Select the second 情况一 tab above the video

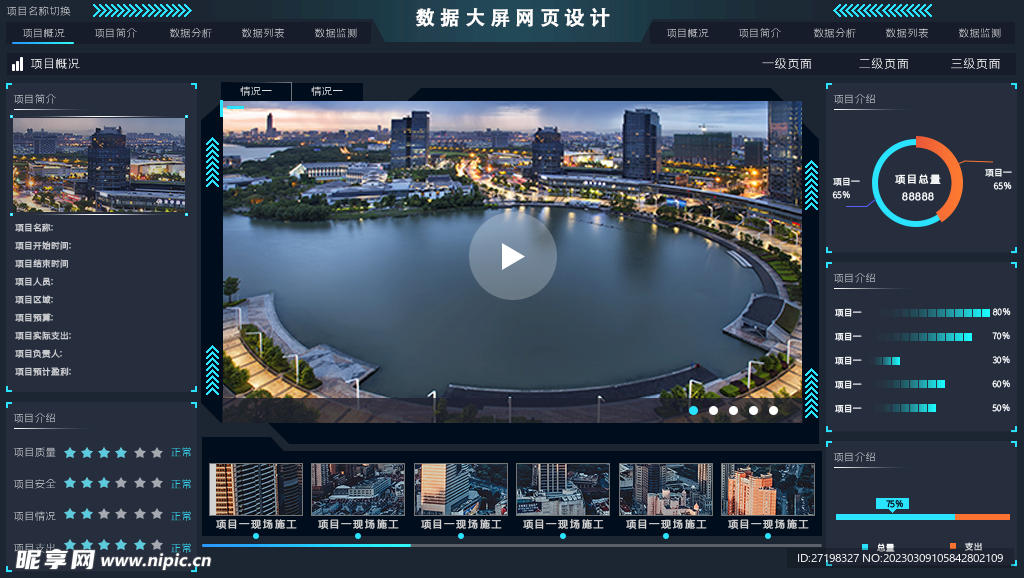pyautogui.click(x=329, y=91)
